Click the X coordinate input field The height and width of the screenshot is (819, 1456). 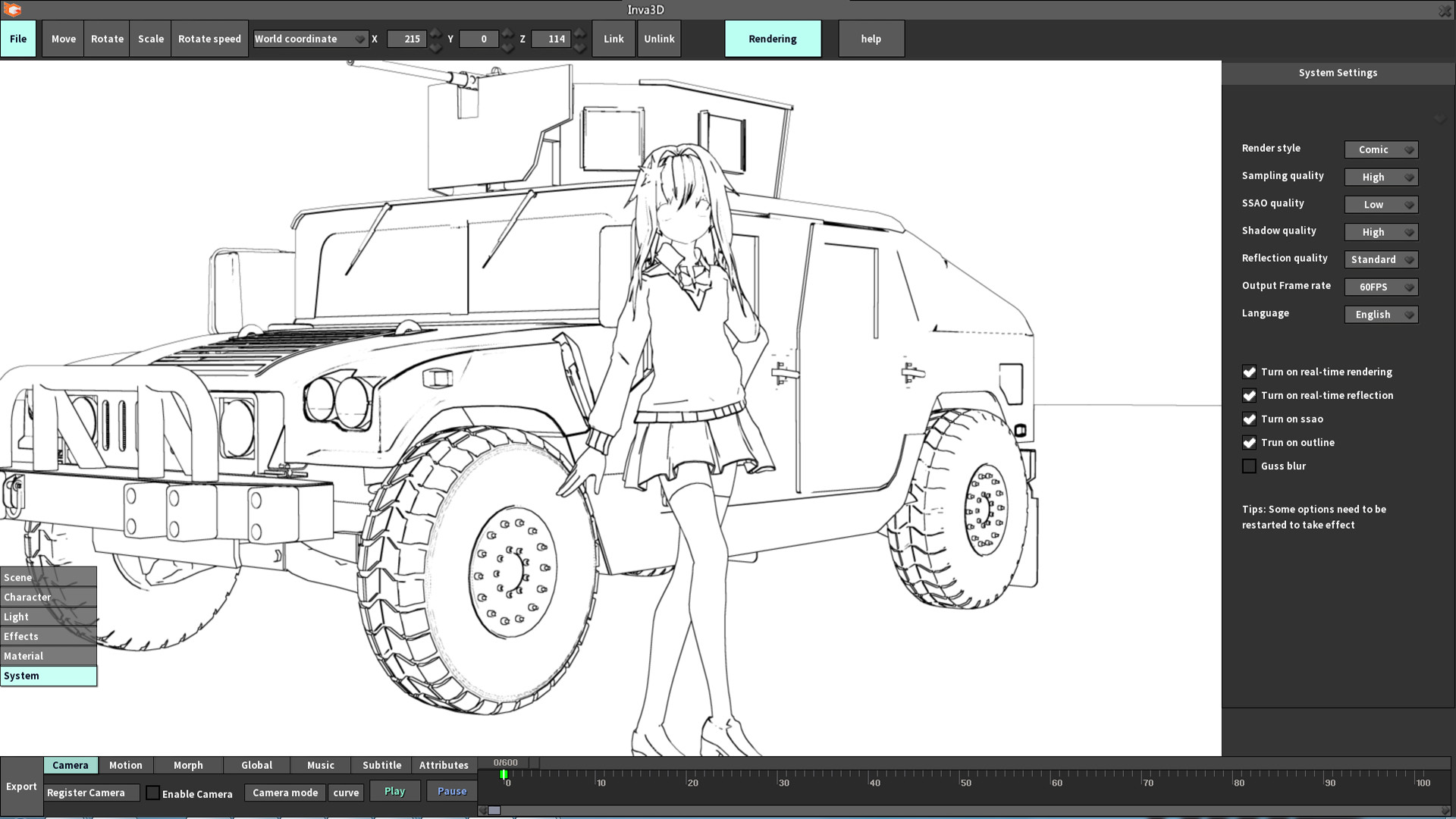[407, 39]
